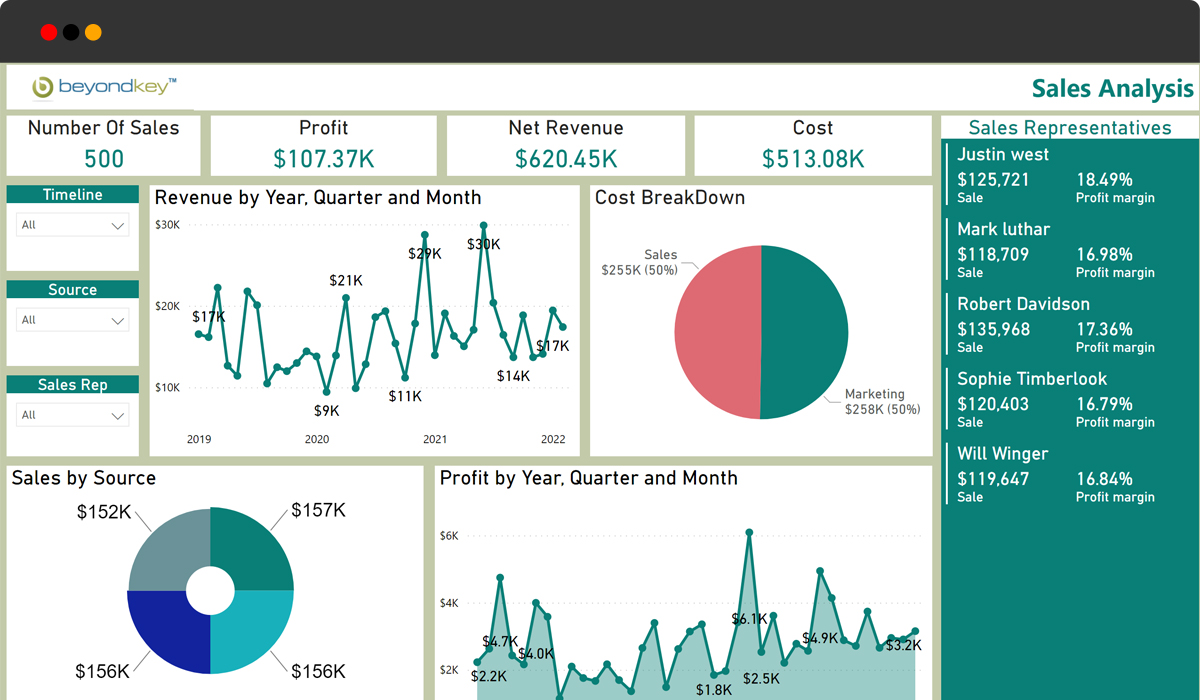The width and height of the screenshot is (1200, 700).
Task: Click the Sales Analysis report title
Action: pyautogui.click(x=1111, y=89)
